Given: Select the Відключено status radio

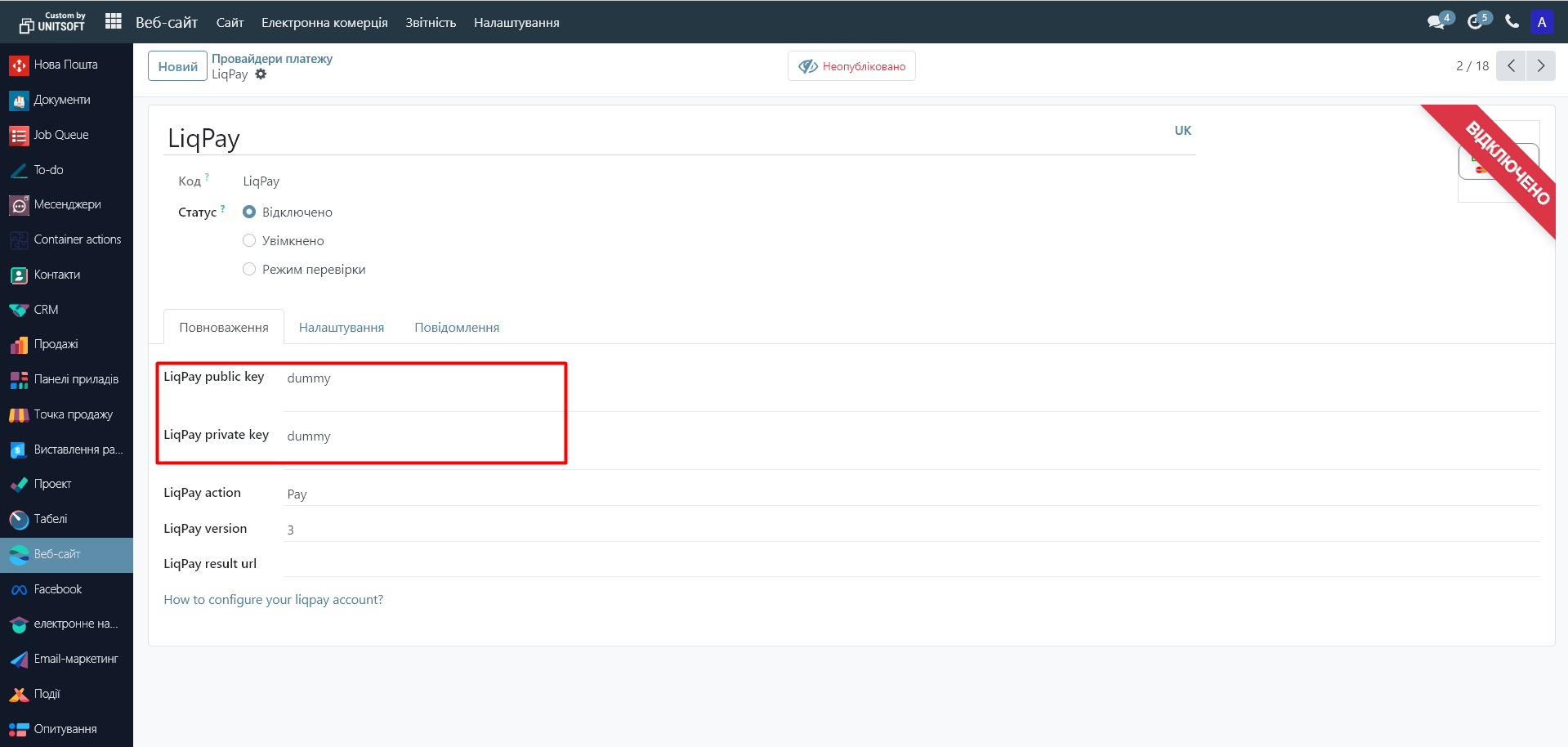Looking at the screenshot, I should pos(249,212).
